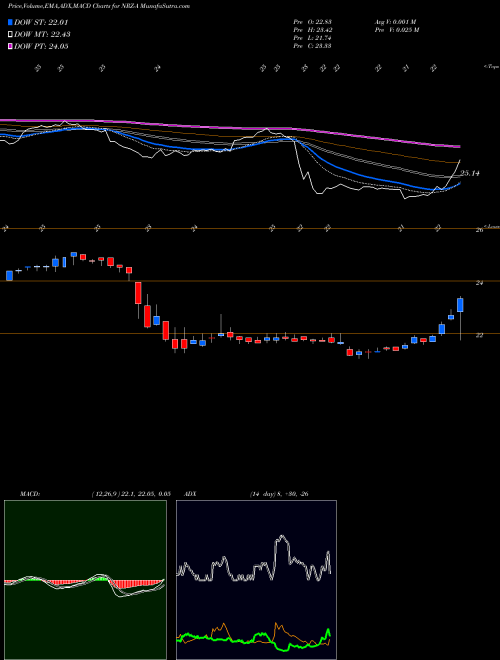Click the 24 price axis label

tap(479, 283)
